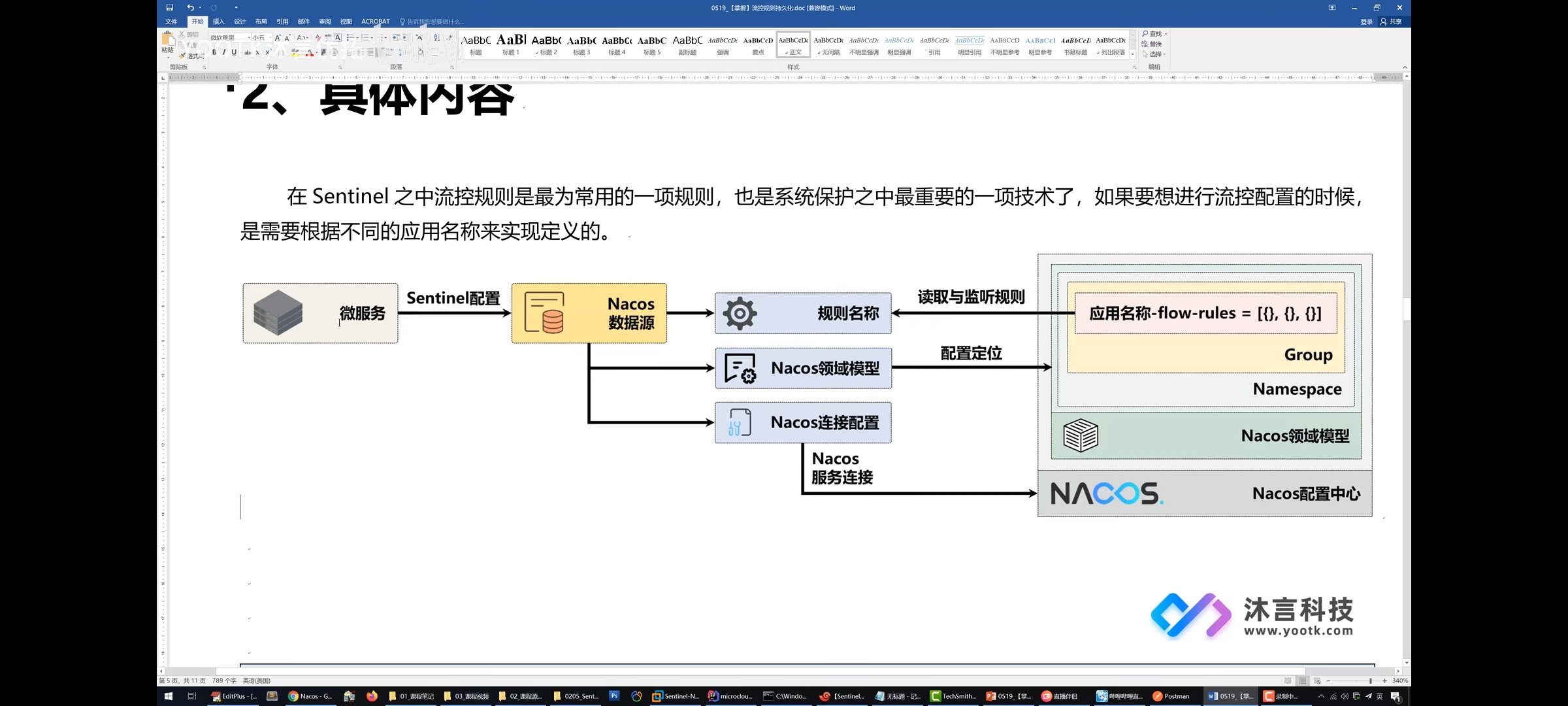Image resolution: width=1568 pixels, height=706 pixels.
Task: Switch to the 引用 (References) ribbon tab
Action: pos(282,22)
